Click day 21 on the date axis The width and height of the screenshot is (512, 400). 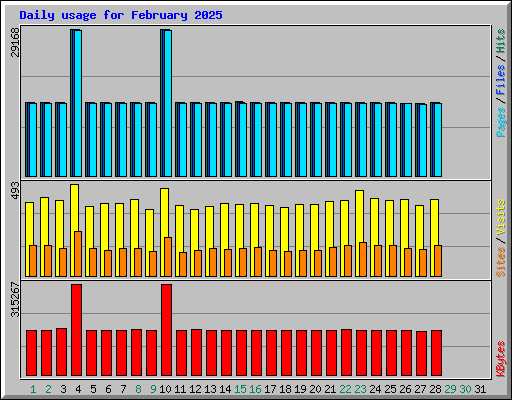pos(330,389)
